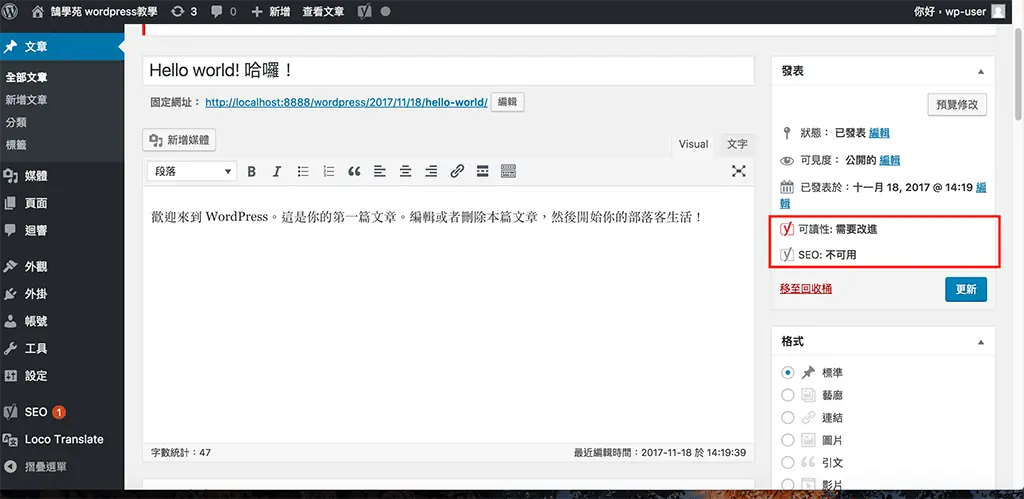Open Loco Translate in the sidebar
The width and height of the screenshot is (1024, 499).
point(62,440)
